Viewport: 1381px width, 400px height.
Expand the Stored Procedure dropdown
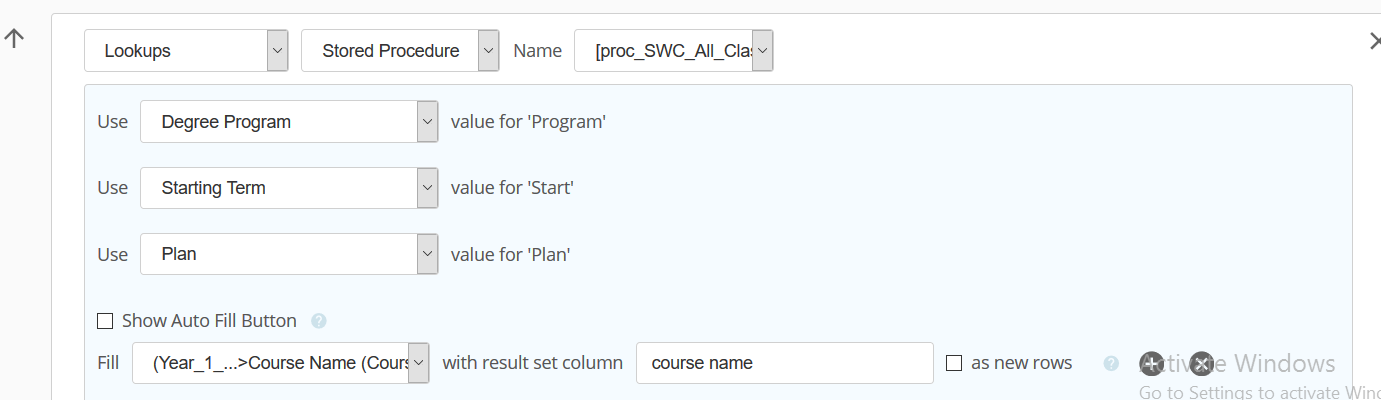(x=400, y=51)
